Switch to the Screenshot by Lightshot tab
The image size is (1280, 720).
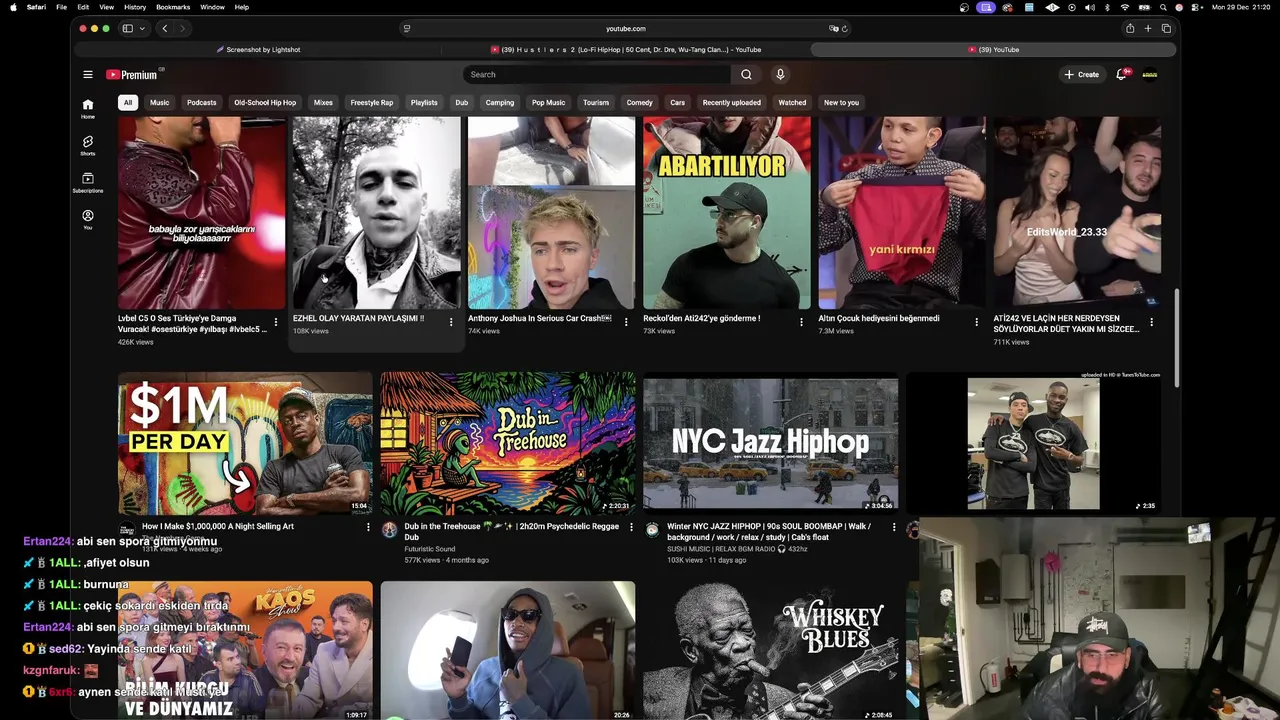(x=258, y=49)
